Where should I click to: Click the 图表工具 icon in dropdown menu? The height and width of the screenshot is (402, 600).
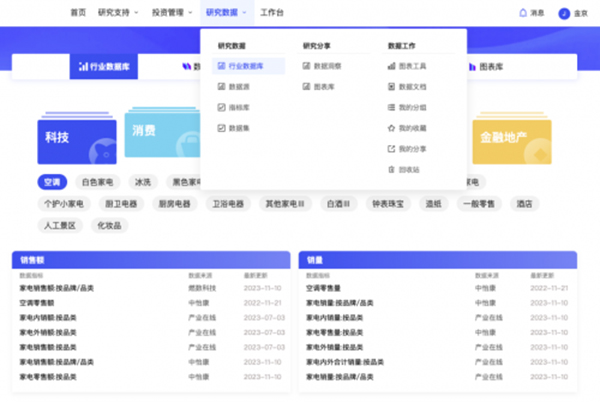(x=391, y=66)
